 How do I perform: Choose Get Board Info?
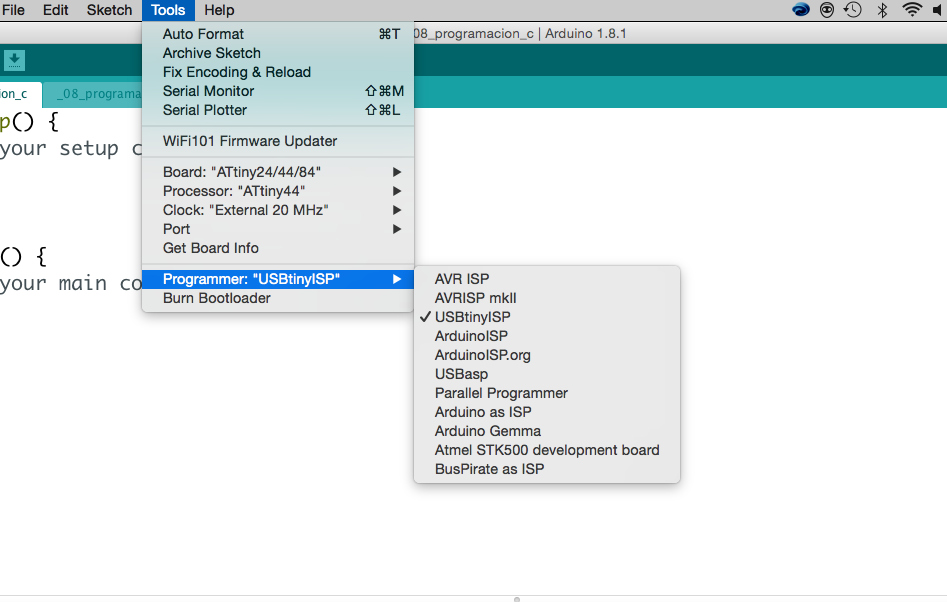point(278,248)
